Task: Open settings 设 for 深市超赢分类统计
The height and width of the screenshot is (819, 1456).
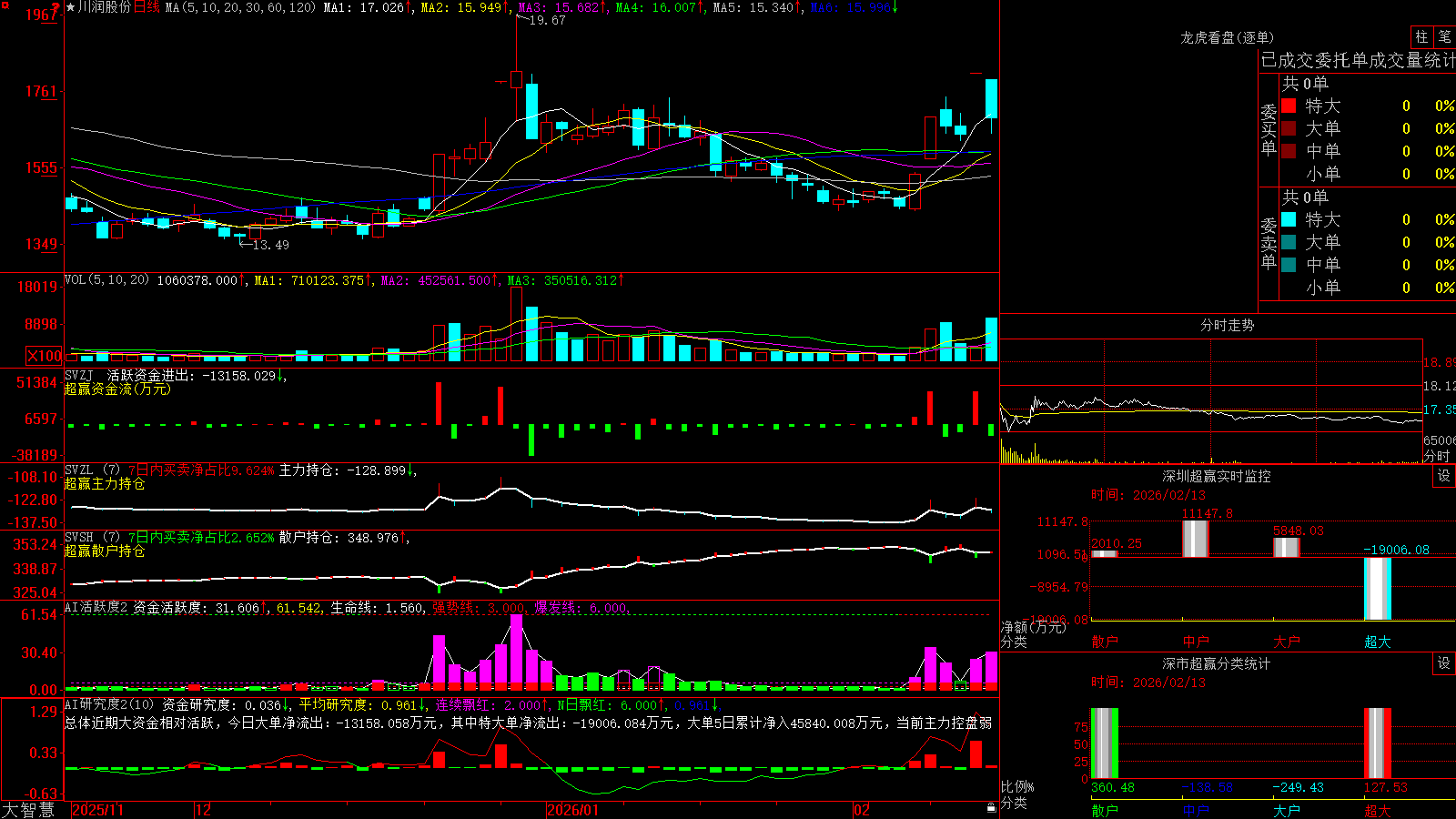Action: click(1444, 663)
